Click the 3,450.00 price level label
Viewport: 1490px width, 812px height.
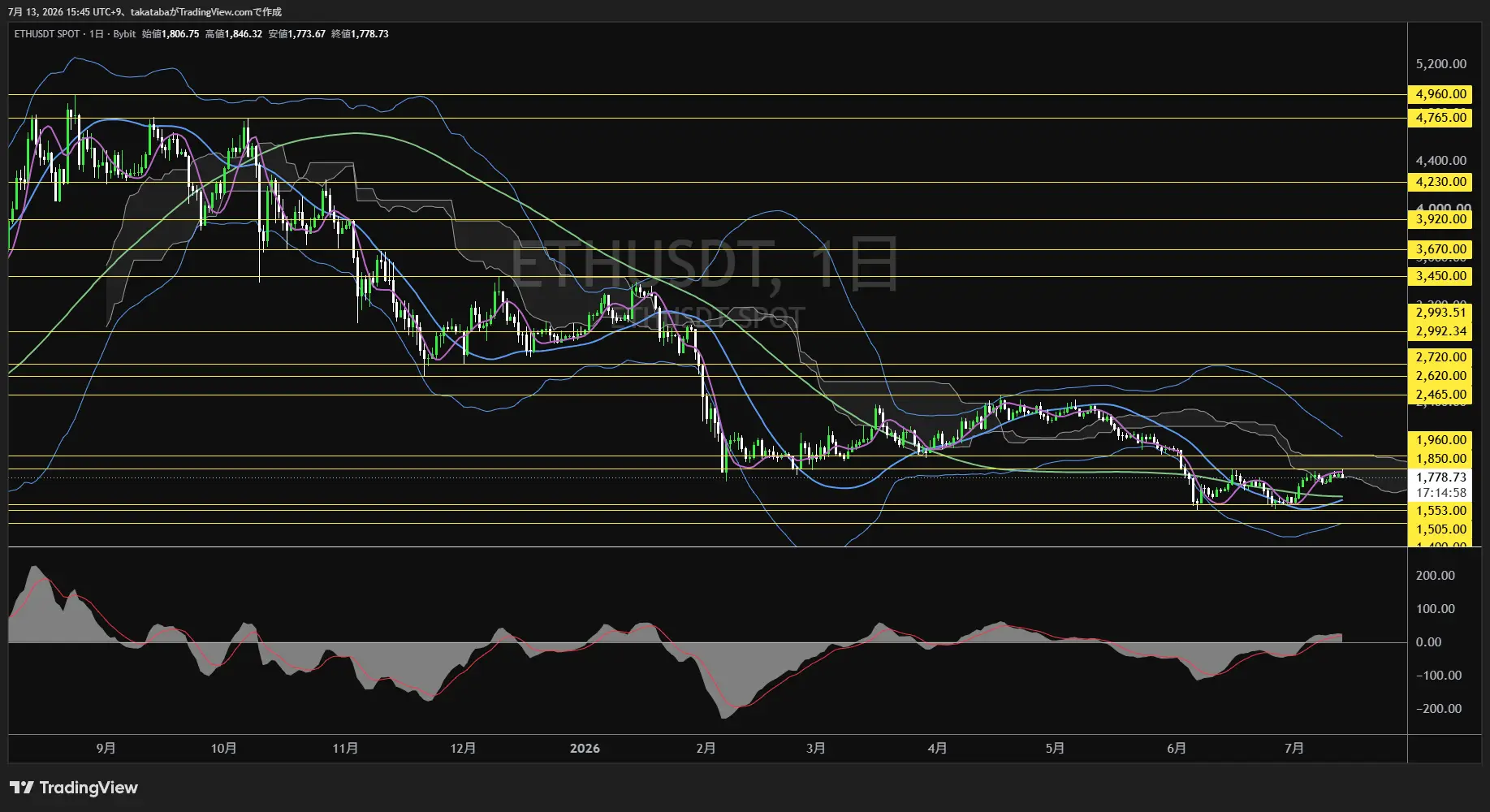(x=1440, y=276)
